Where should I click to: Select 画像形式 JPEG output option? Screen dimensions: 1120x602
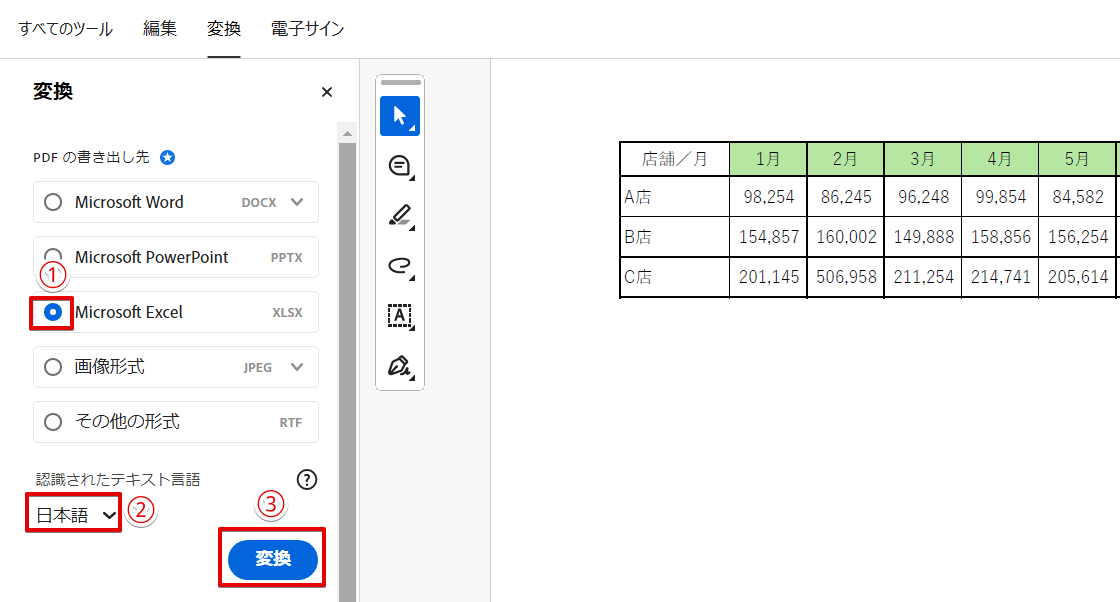click(x=52, y=367)
